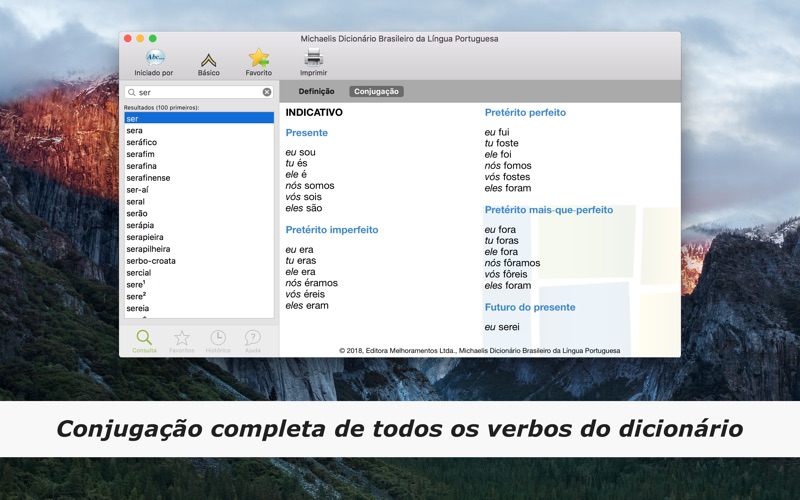The image size is (800, 500).
Task: Select 'serápia' in the results list
Action: point(199,225)
